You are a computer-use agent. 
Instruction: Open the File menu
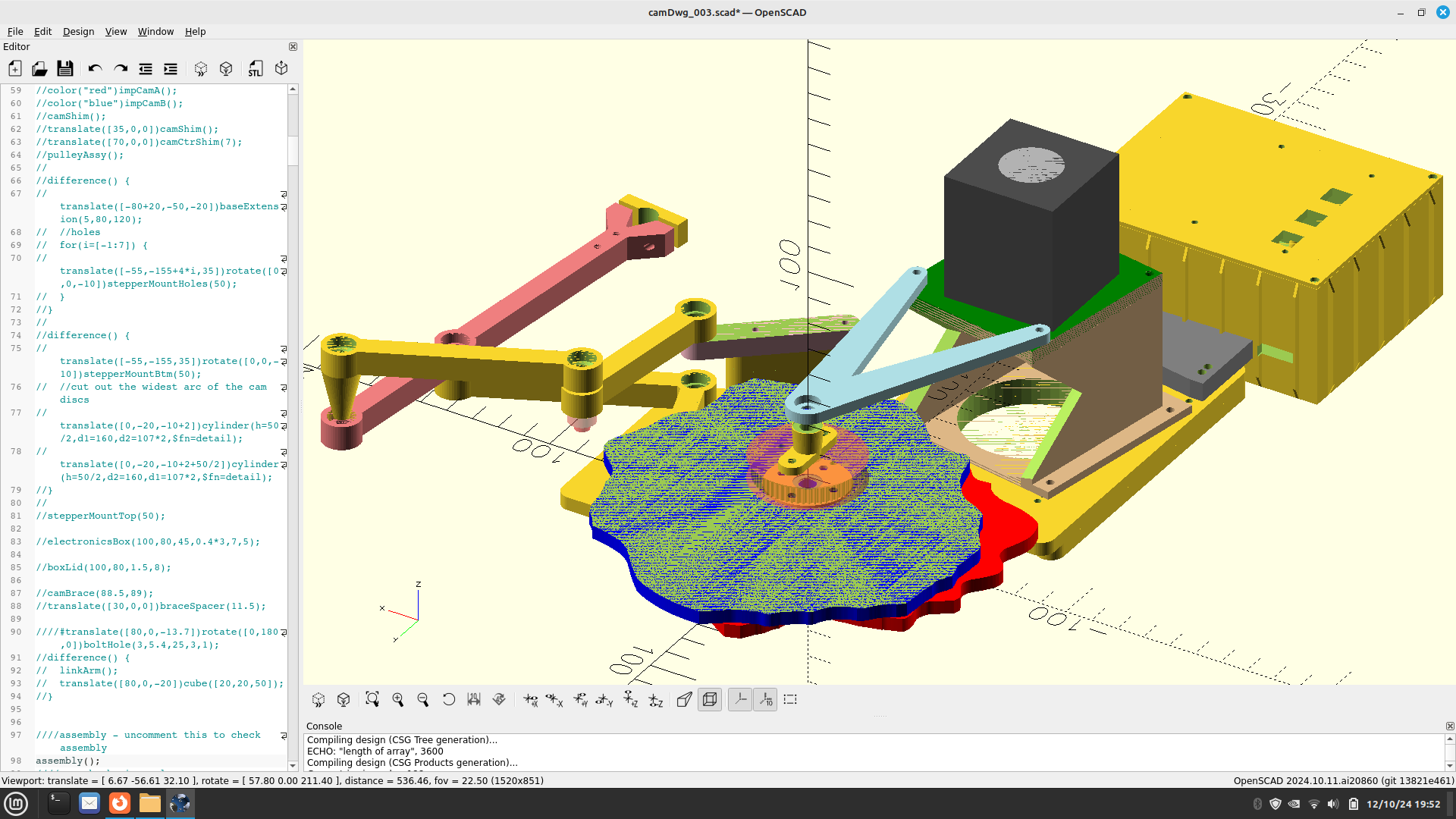(15, 31)
